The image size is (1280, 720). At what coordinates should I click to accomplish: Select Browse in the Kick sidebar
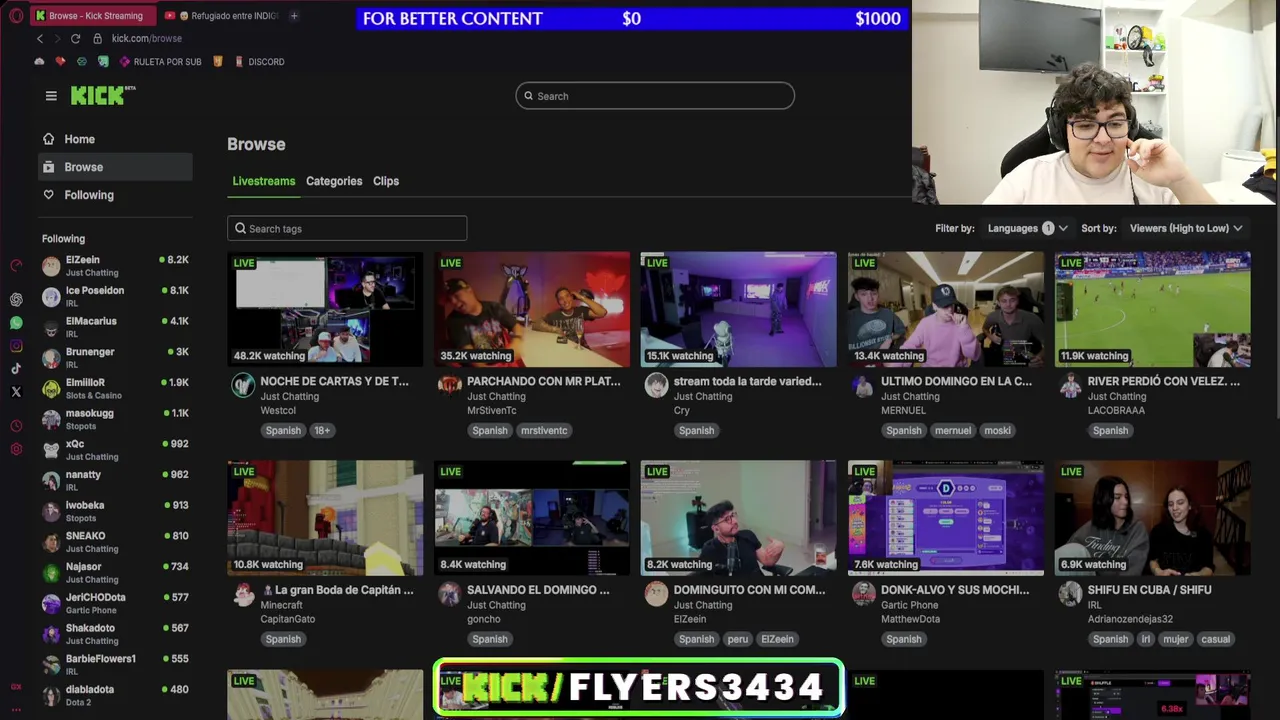pyautogui.click(x=115, y=167)
